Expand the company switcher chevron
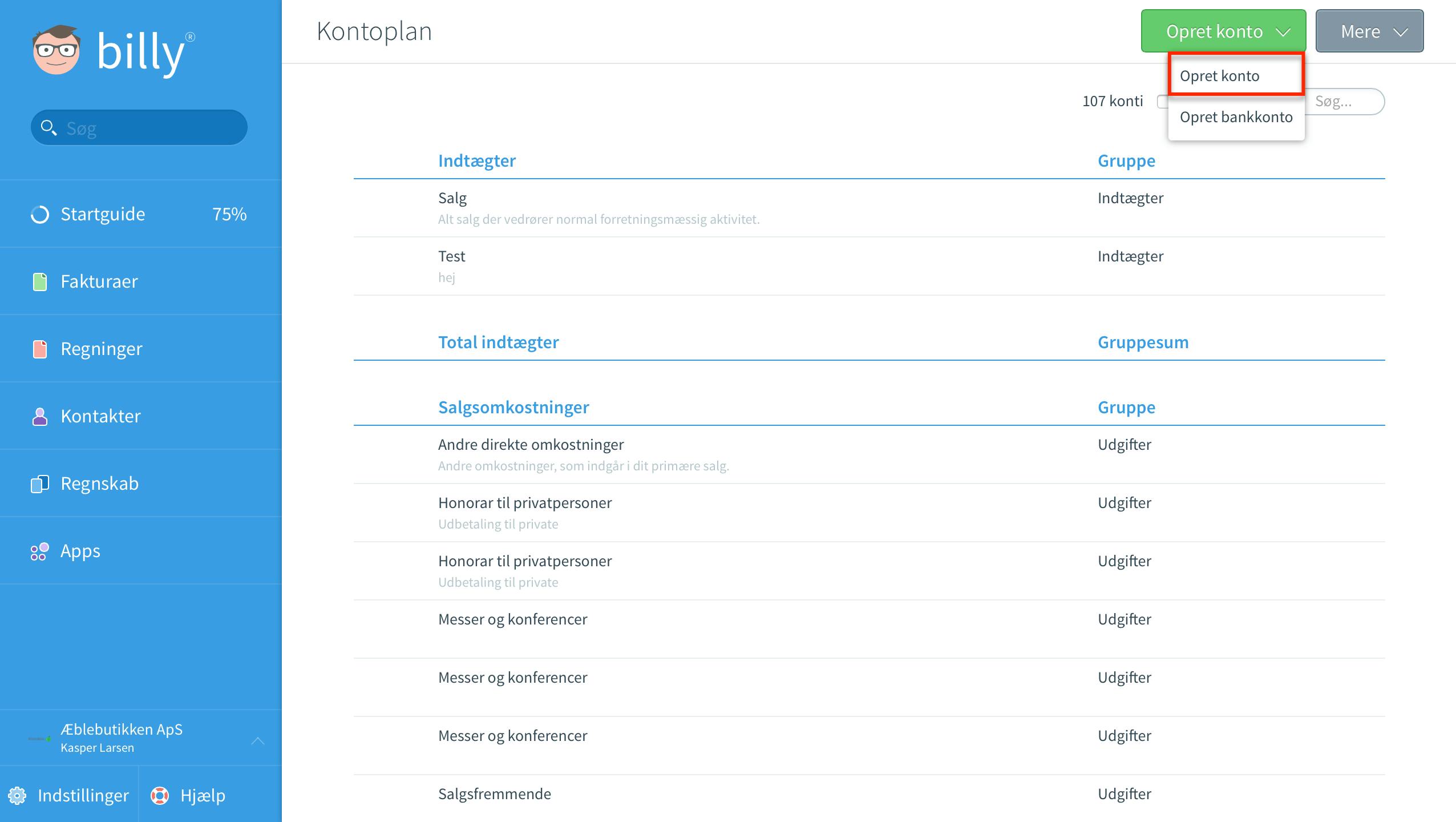 click(x=258, y=741)
